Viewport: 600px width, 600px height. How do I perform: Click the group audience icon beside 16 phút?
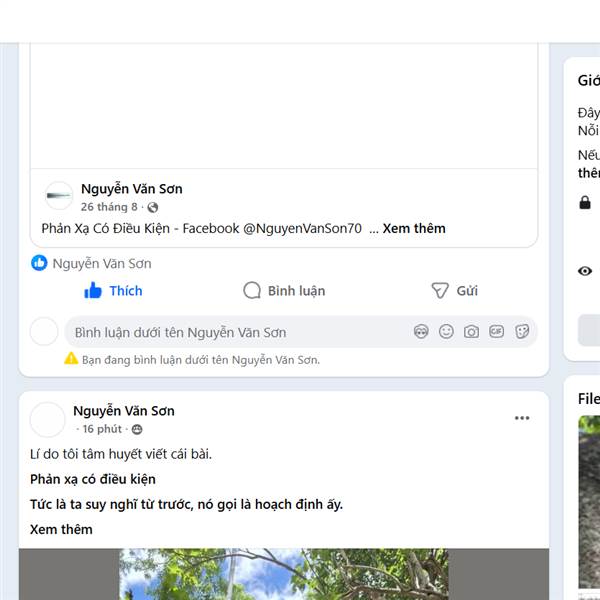[x=137, y=429]
